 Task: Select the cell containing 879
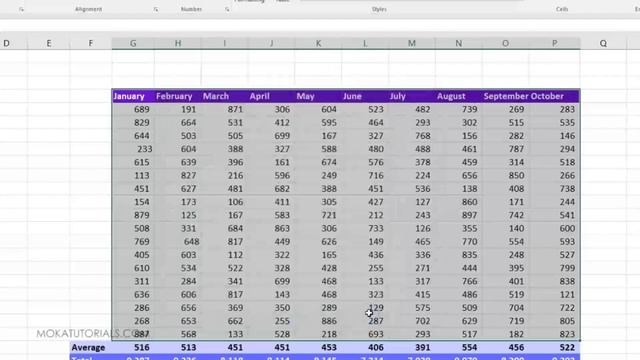pos(133,215)
